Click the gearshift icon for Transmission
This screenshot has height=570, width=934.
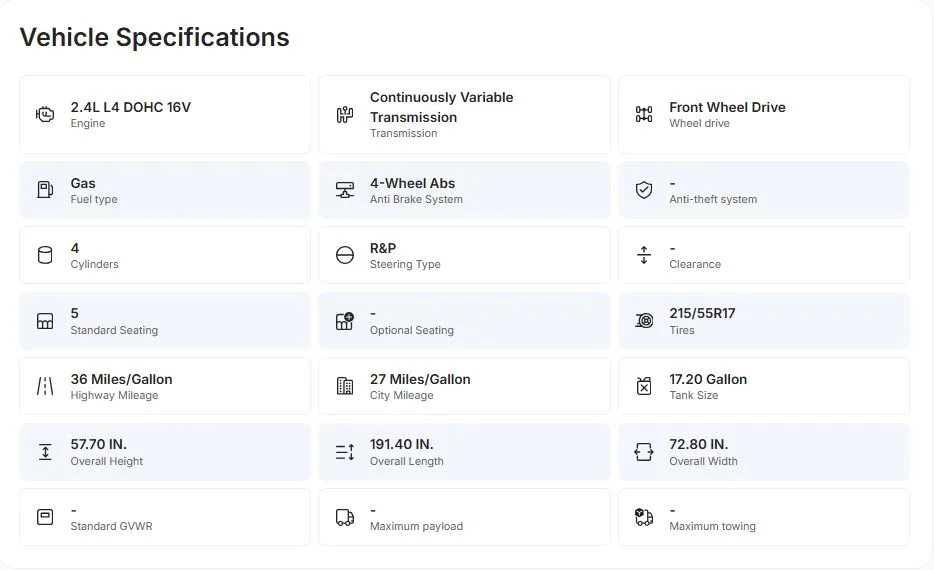345,114
